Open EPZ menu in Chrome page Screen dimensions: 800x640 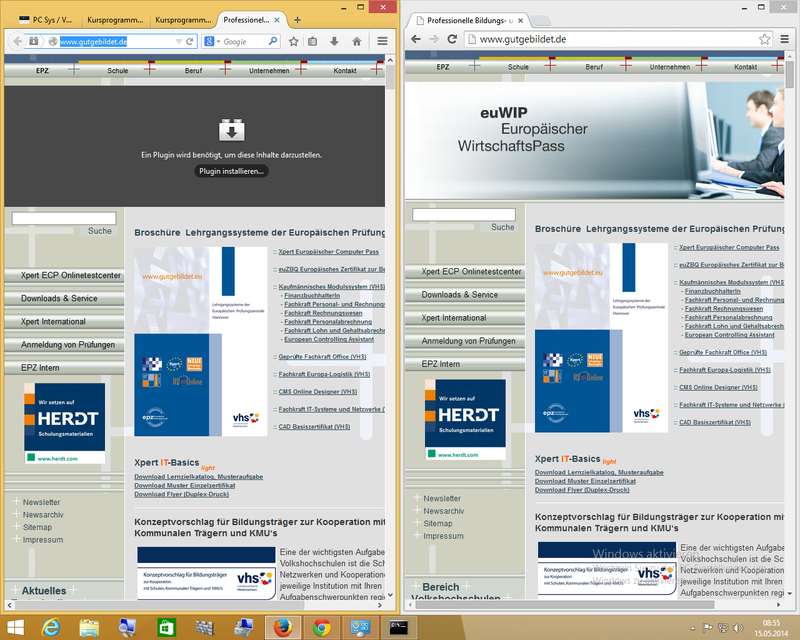tap(443, 67)
